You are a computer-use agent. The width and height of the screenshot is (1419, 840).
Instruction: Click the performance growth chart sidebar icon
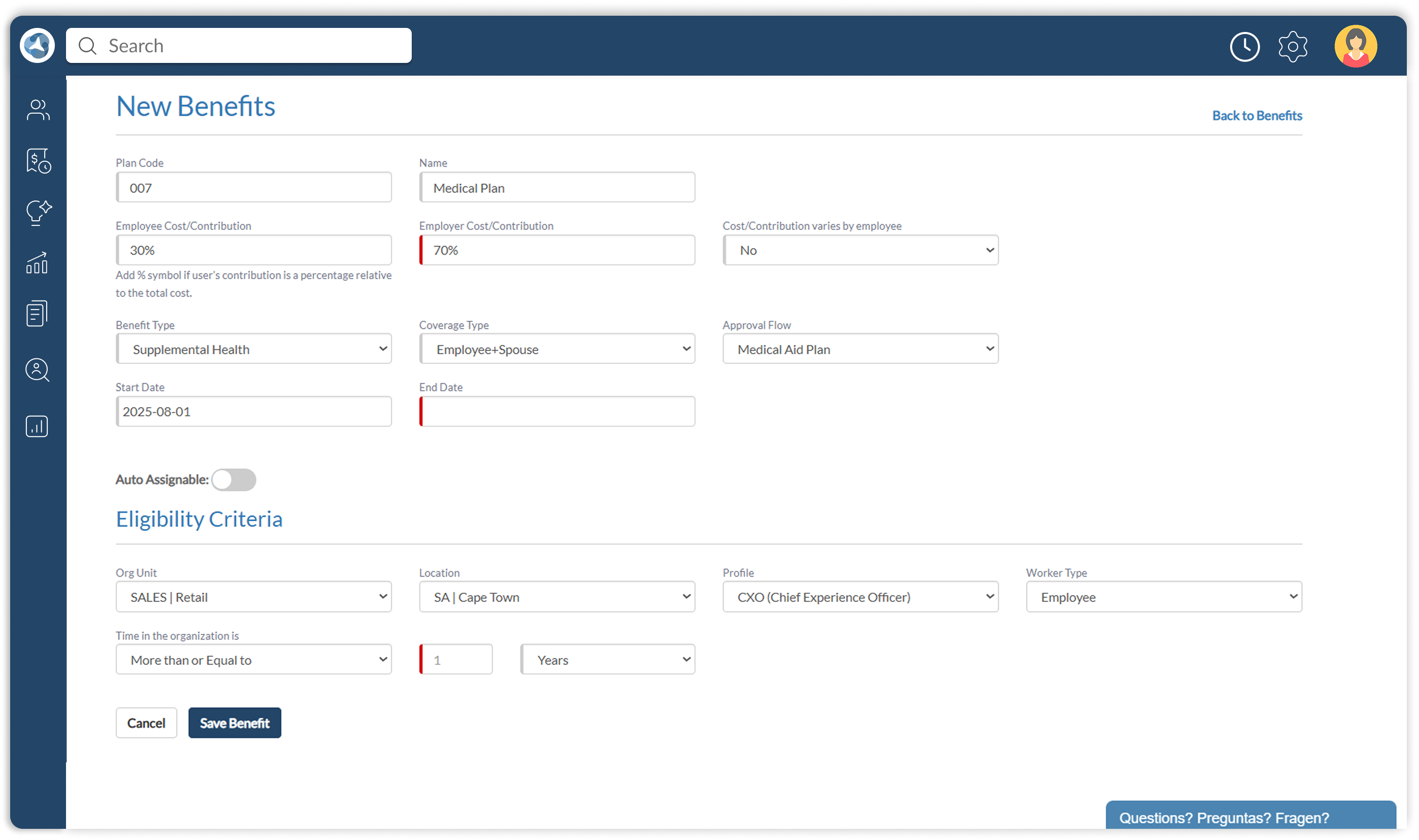(37, 262)
